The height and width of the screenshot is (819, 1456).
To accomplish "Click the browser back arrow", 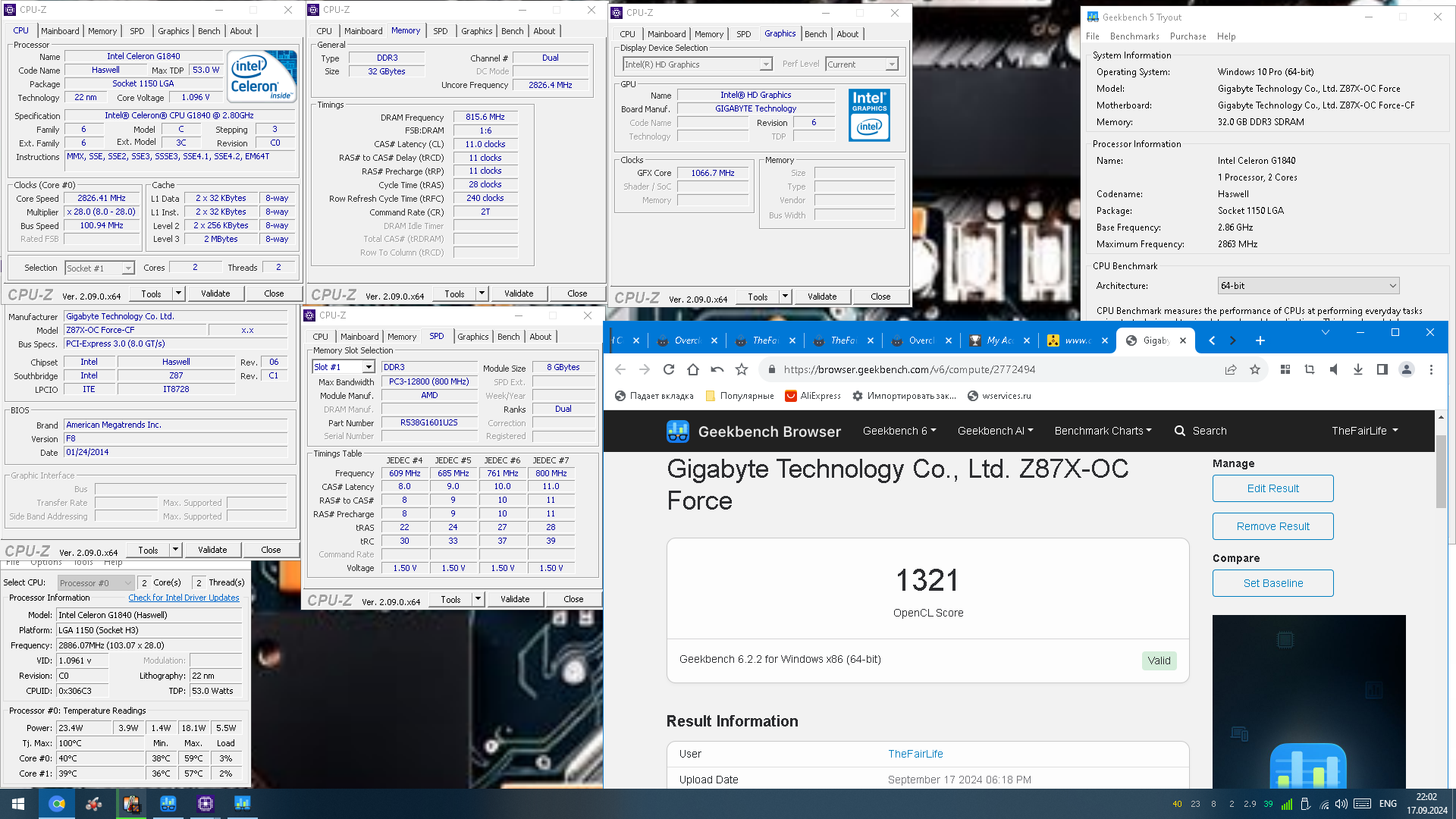I will pos(620,369).
